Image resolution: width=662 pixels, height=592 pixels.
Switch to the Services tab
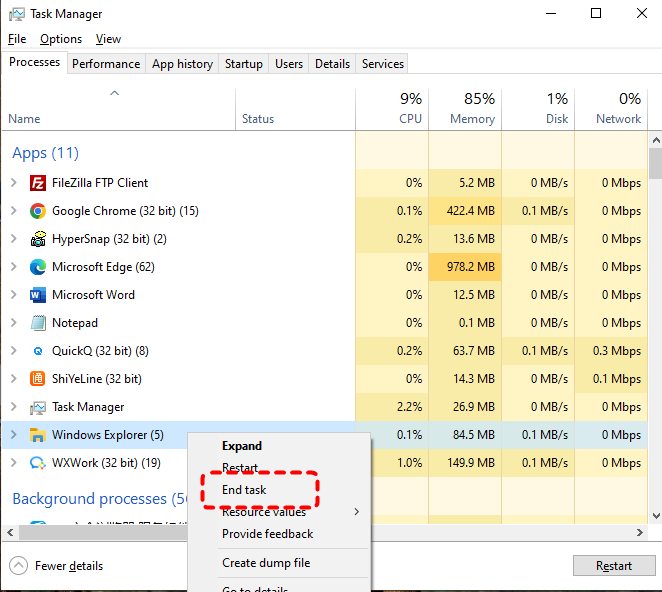pos(383,64)
